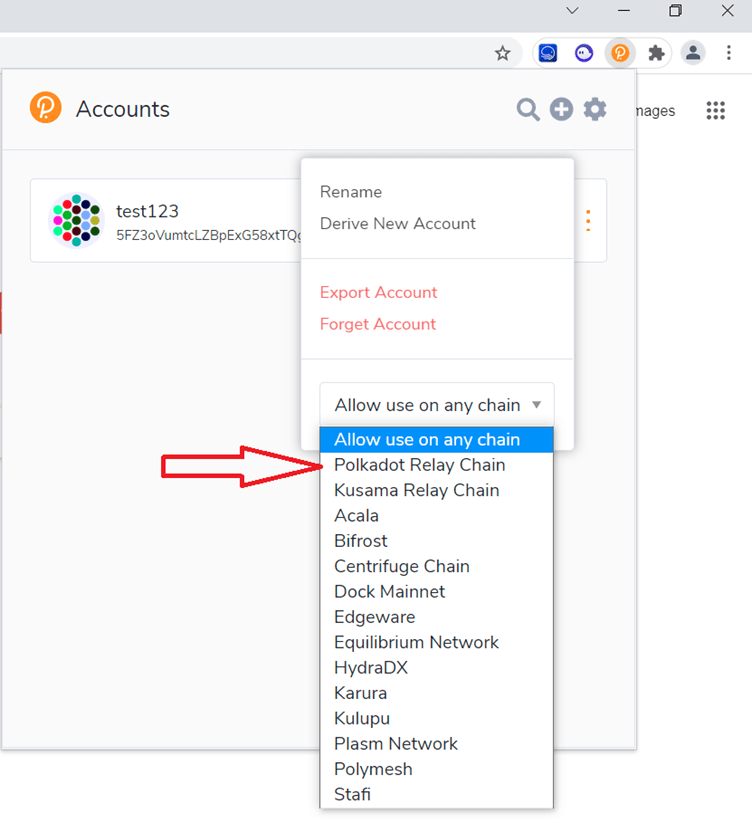The height and width of the screenshot is (823, 752).
Task: Open the Chrome profile avatar
Action: (x=693, y=52)
